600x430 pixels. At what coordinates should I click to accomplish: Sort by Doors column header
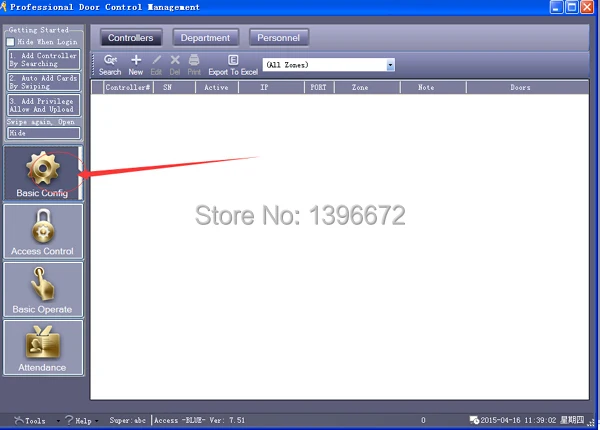tap(527, 87)
